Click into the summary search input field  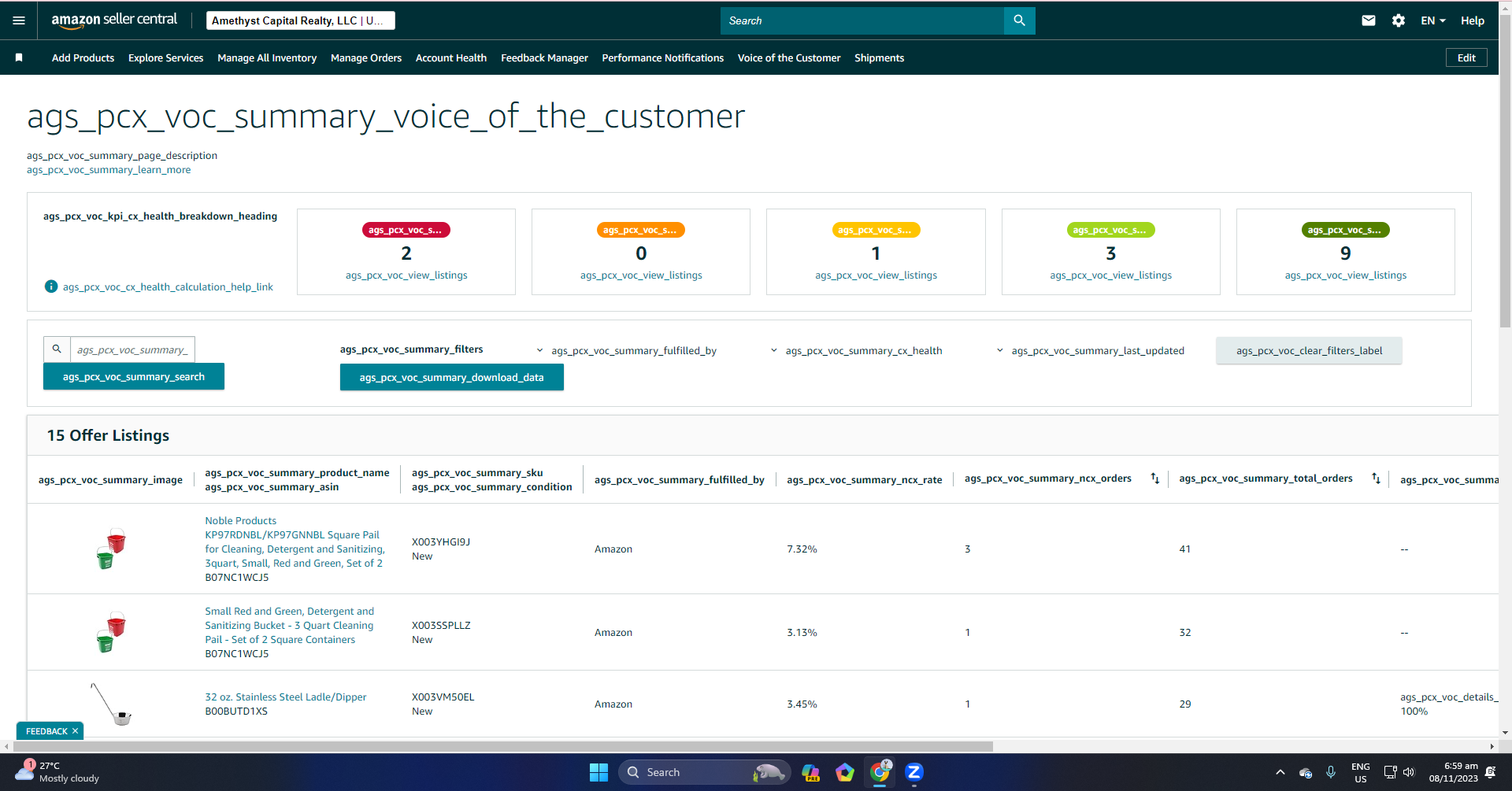tap(132, 349)
